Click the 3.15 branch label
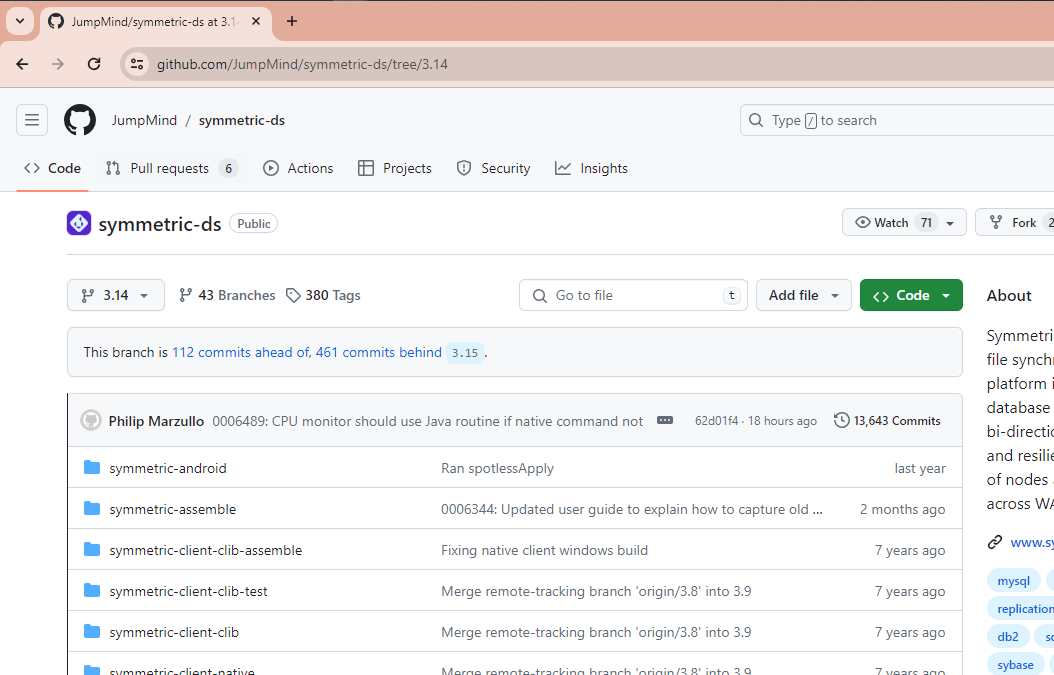 464,353
